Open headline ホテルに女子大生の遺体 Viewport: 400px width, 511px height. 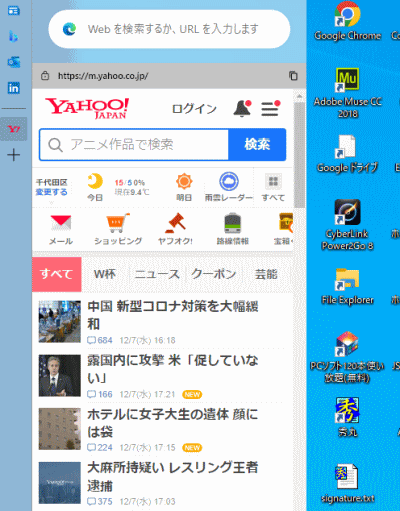click(x=173, y=423)
